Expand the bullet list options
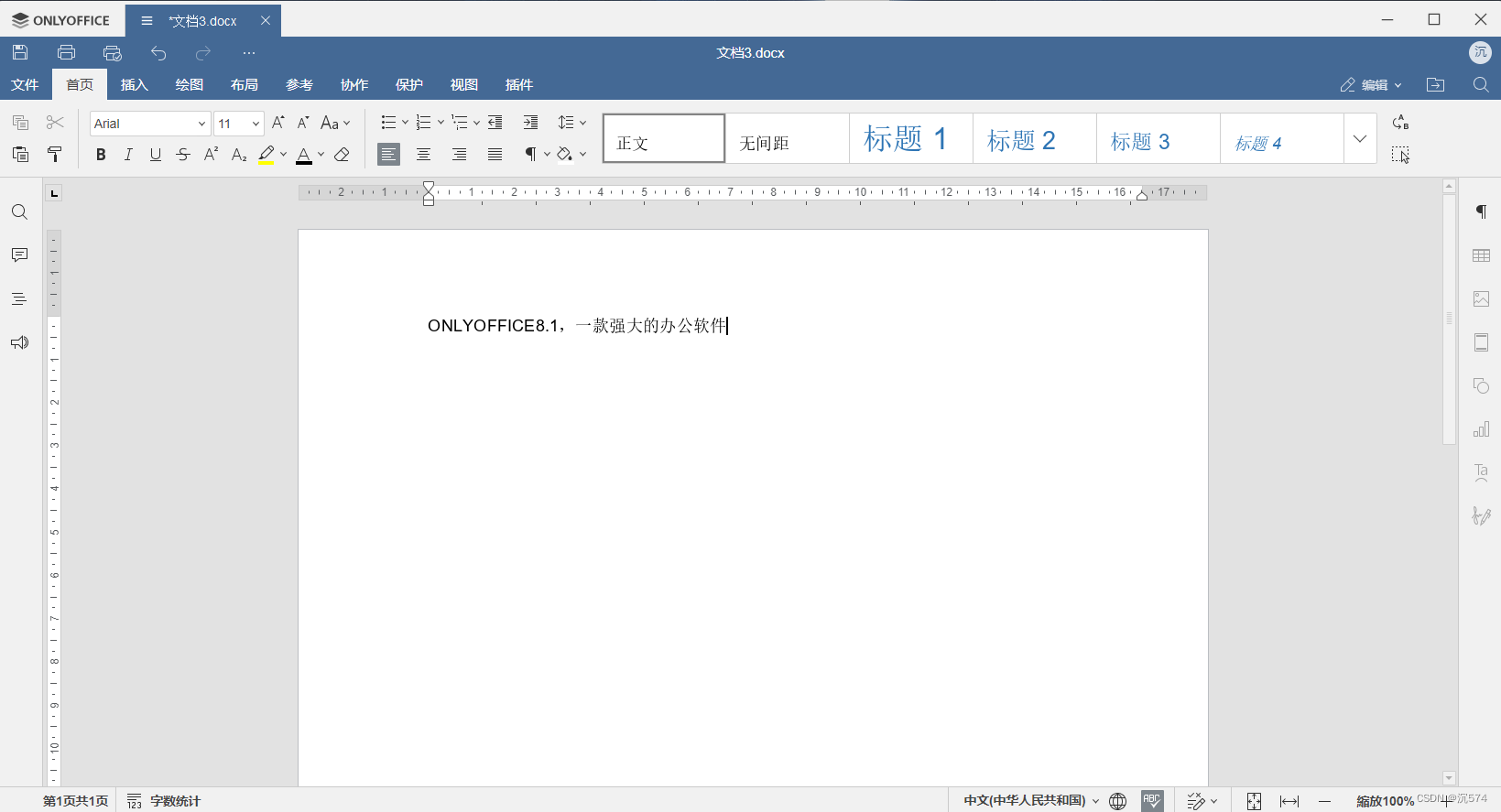 pyautogui.click(x=405, y=123)
